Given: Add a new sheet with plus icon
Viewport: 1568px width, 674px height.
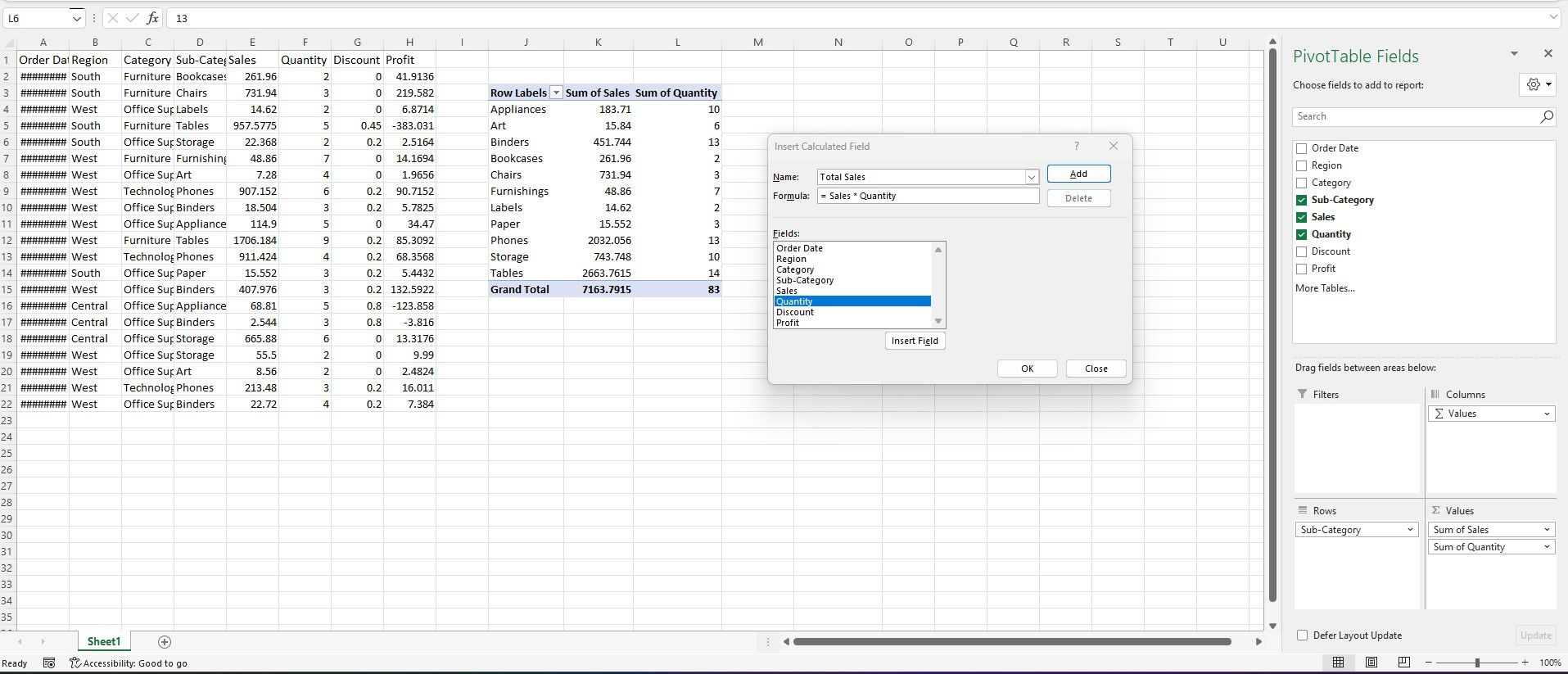Looking at the screenshot, I should pos(165,642).
